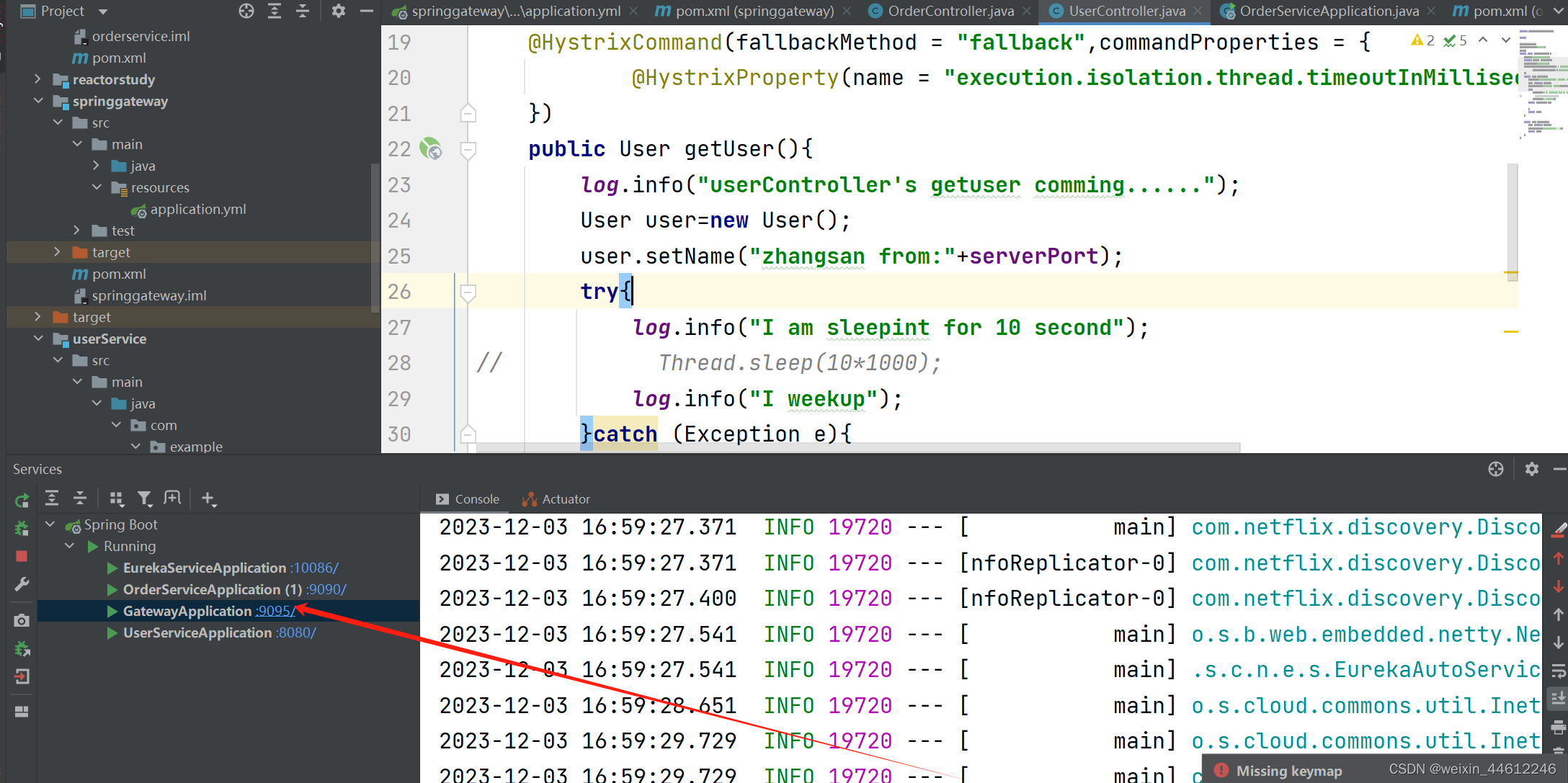The width and height of the screenshot is (1568, 783).
Task: Open run configuration wrench icon in Services
Action: coord(22,584)
